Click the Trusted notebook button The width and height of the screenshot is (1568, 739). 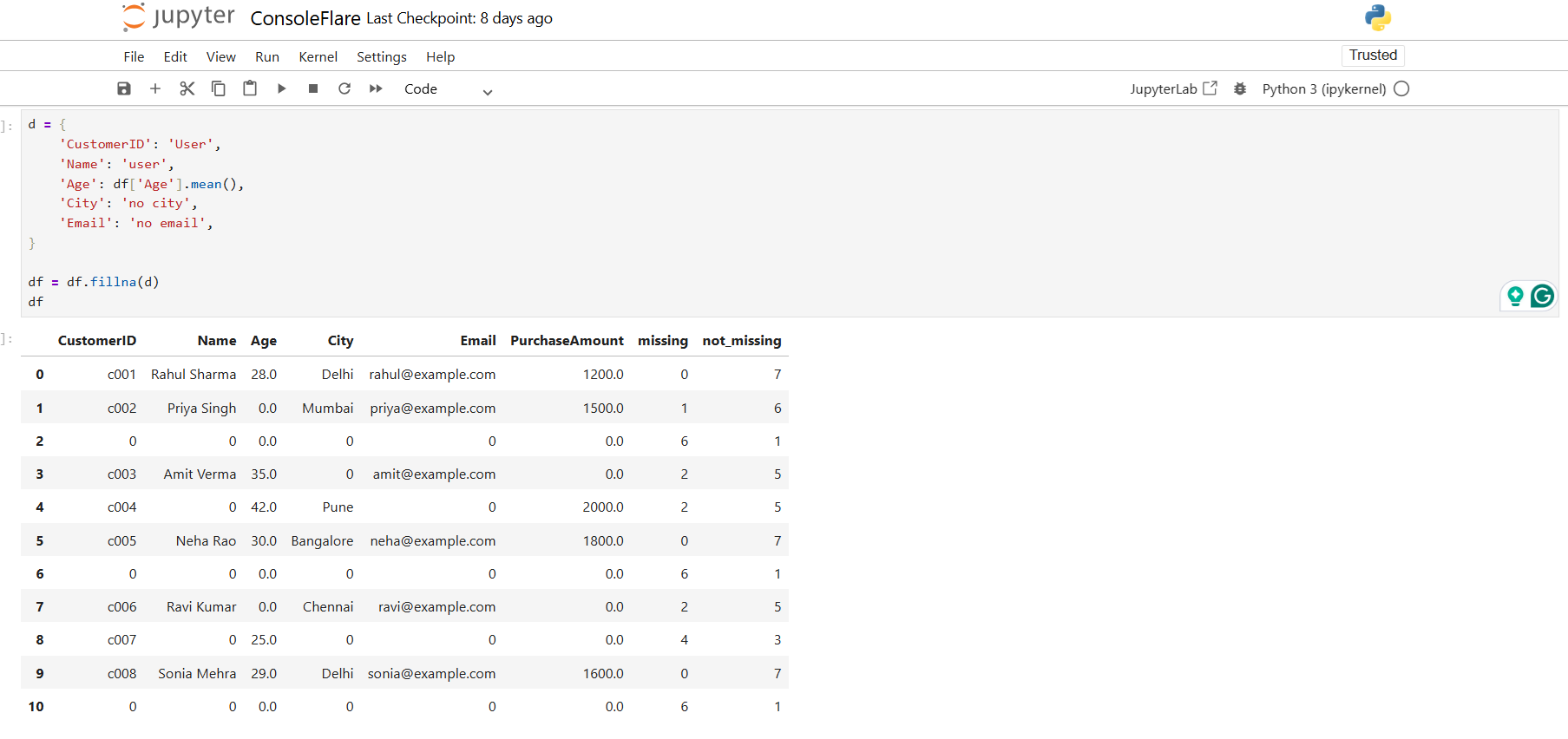[x=1373, y=56]
